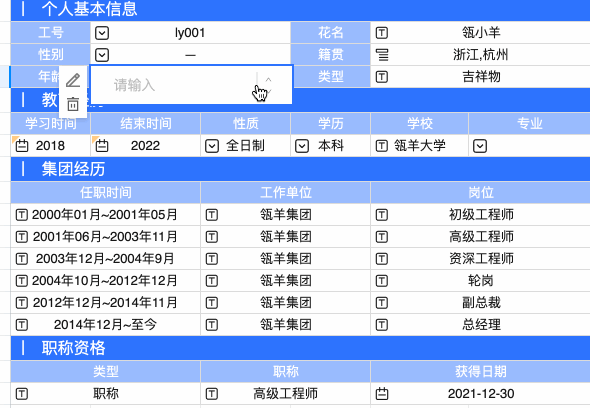Click the text type icon beside 领小羊

tap(382, 33)
